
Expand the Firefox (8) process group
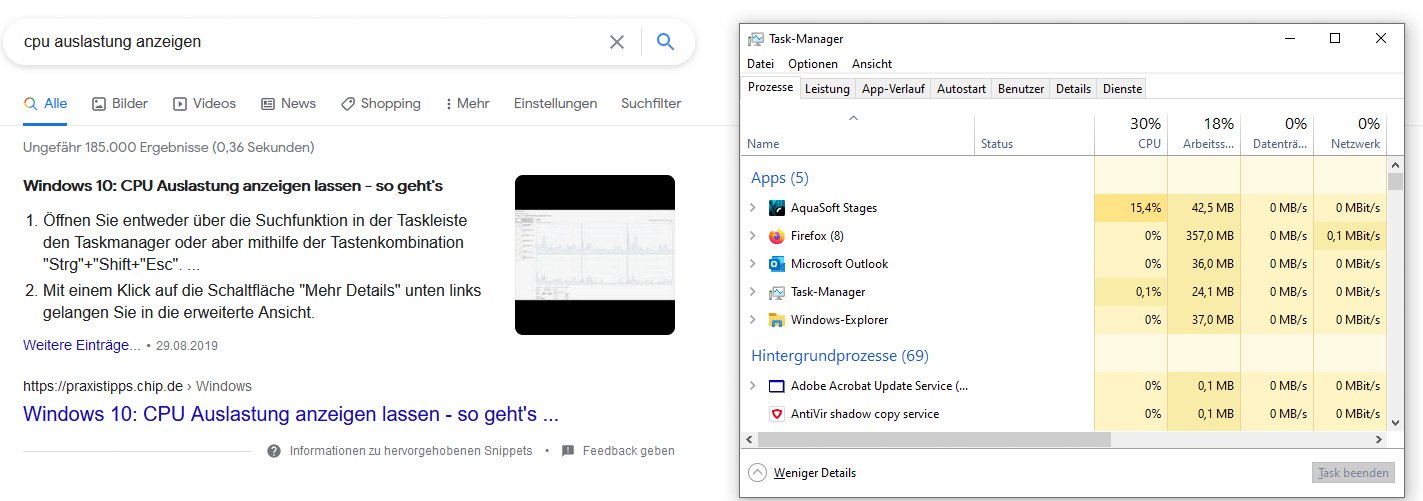[x=753, y=236]
